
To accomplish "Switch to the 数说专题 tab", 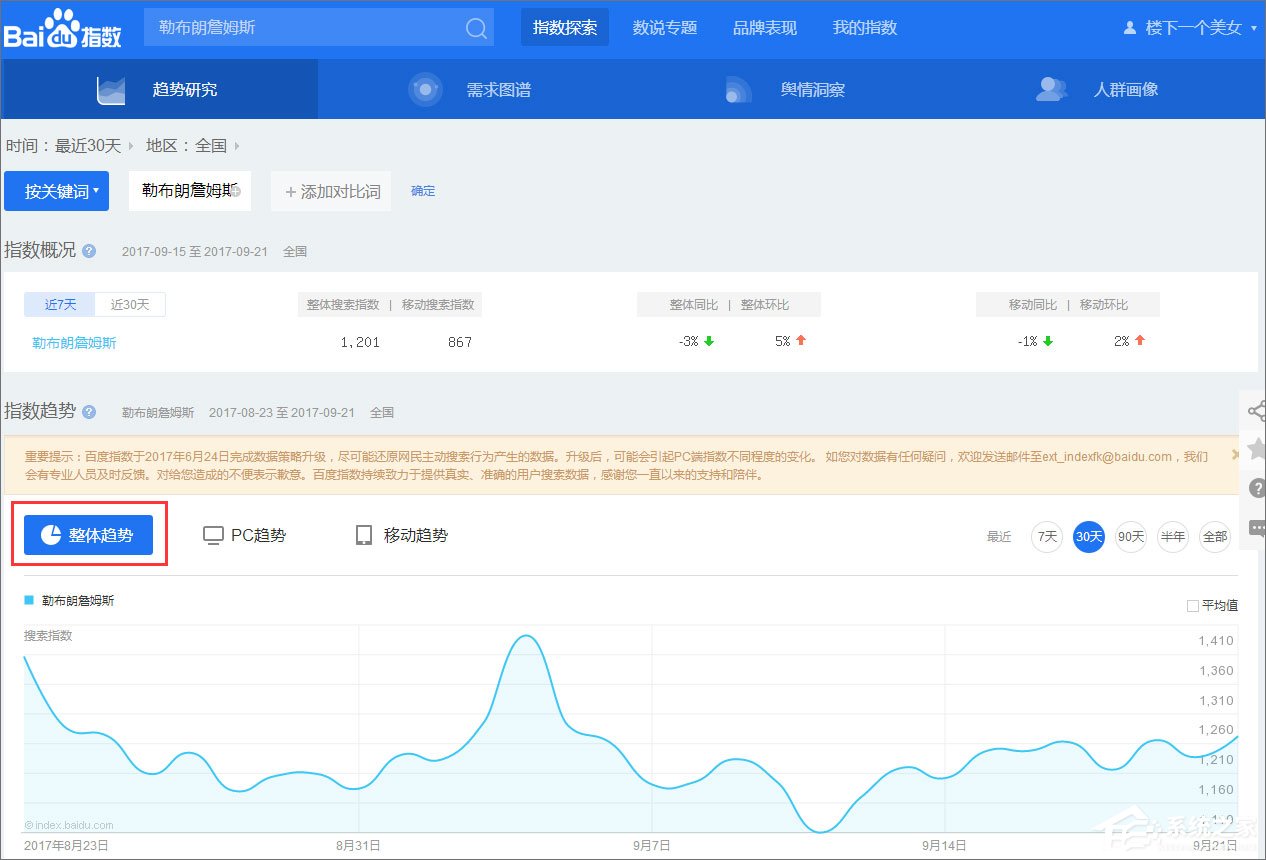I will [664, 28].
